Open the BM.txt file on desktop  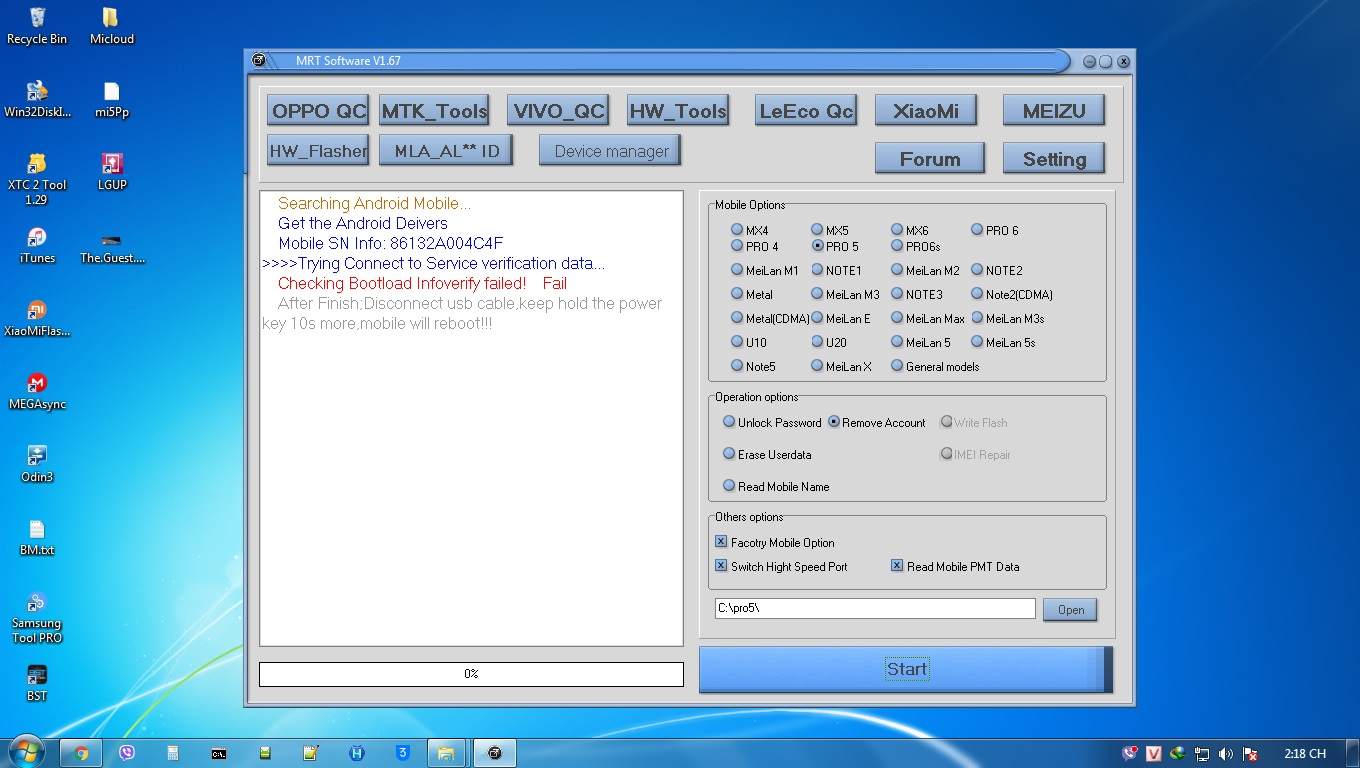click(37, 537)
